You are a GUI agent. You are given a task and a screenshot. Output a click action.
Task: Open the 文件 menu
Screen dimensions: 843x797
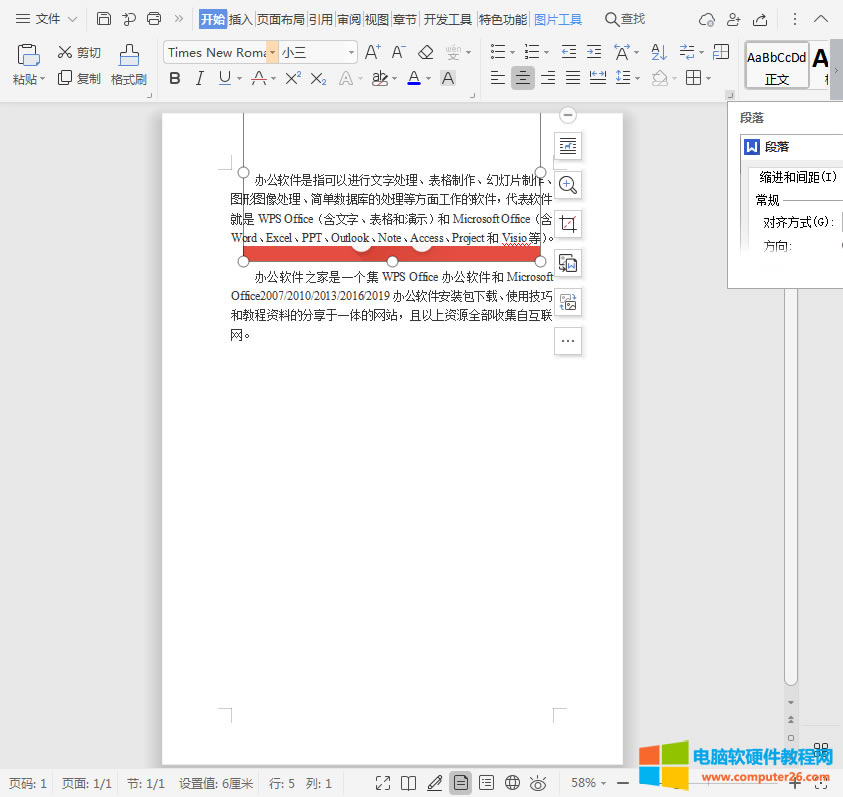(x=47, y=19)
